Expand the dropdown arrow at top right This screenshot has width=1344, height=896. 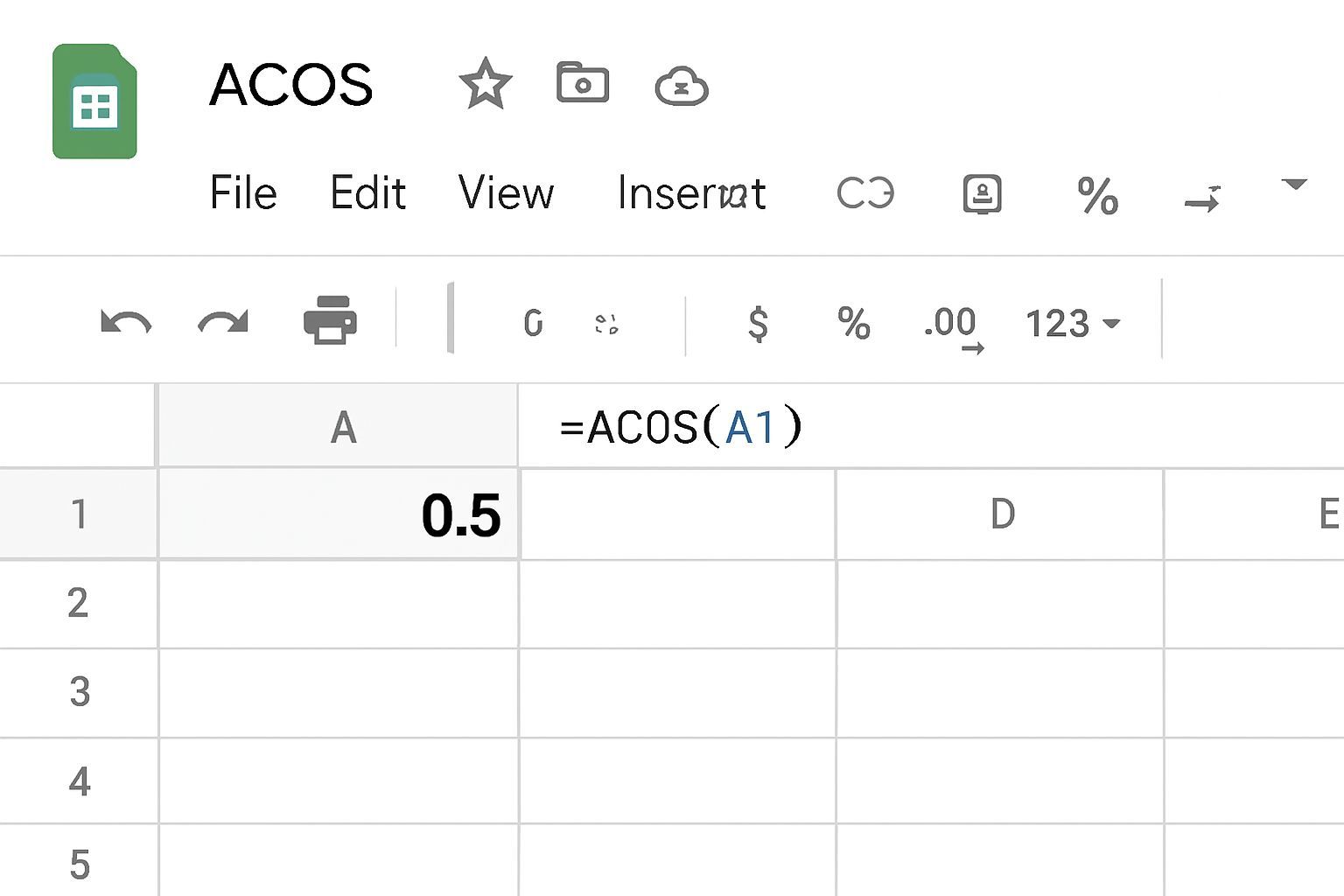pos(1293,185)
